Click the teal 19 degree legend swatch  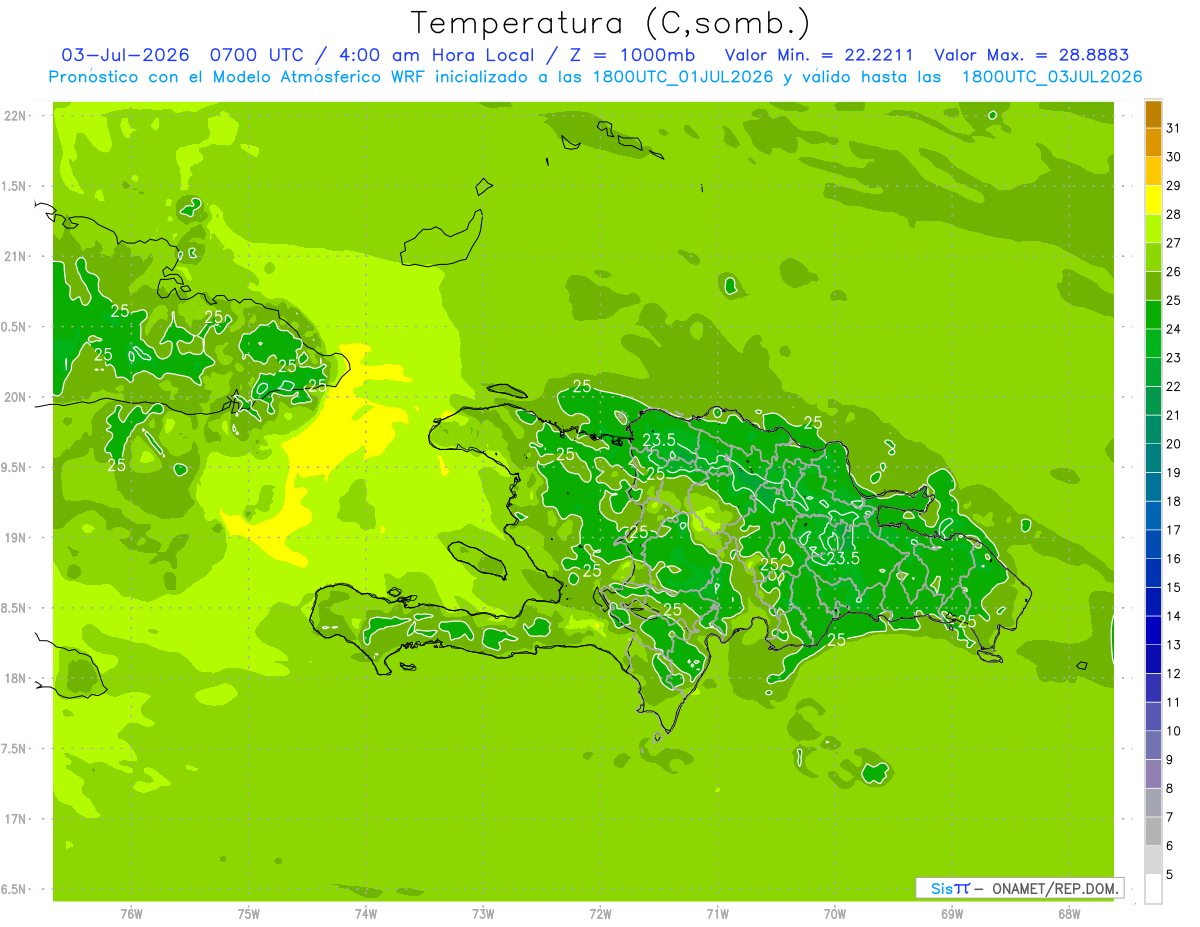[x=1153, y=459]
